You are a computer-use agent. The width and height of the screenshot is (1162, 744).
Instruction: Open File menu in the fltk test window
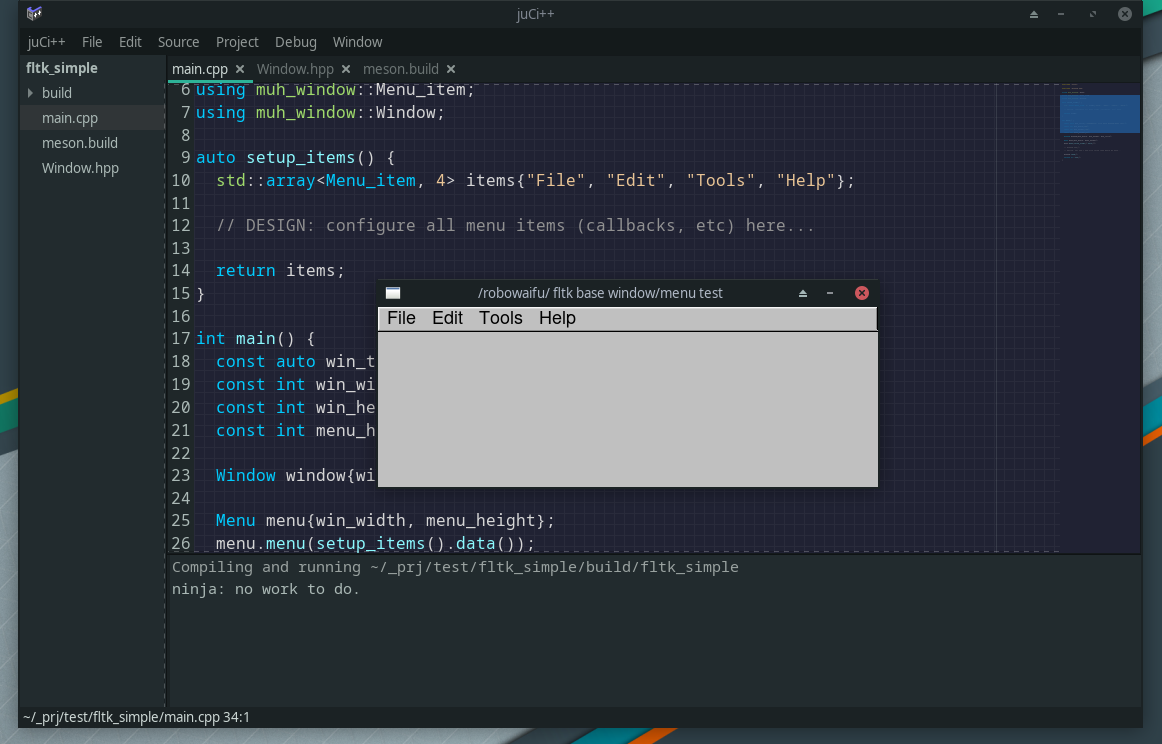[x=402, y=318]
